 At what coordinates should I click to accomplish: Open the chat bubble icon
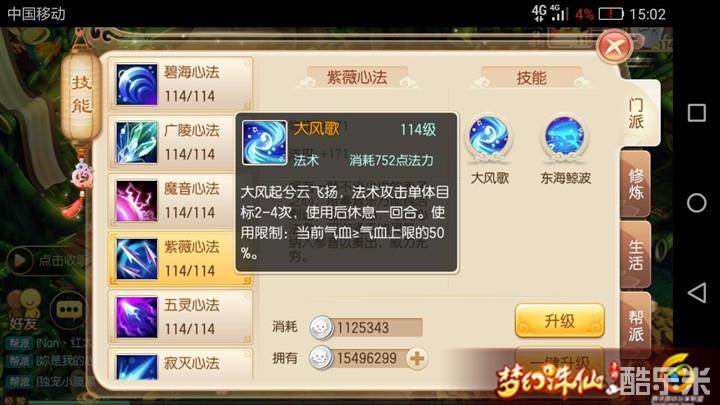tap(68, 310)
